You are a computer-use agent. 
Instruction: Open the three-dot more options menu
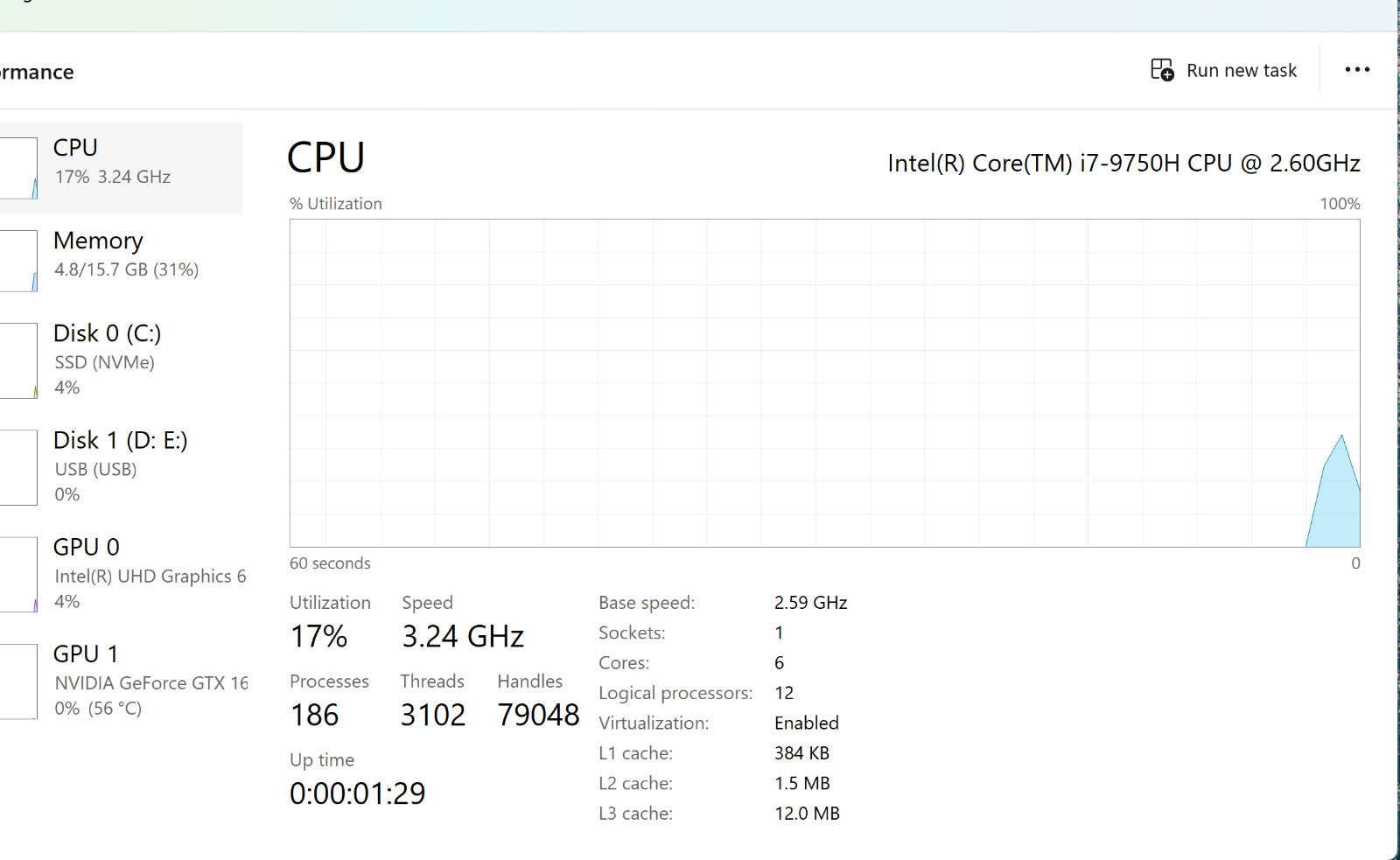pyautogui.click(x=1357, y=70)
